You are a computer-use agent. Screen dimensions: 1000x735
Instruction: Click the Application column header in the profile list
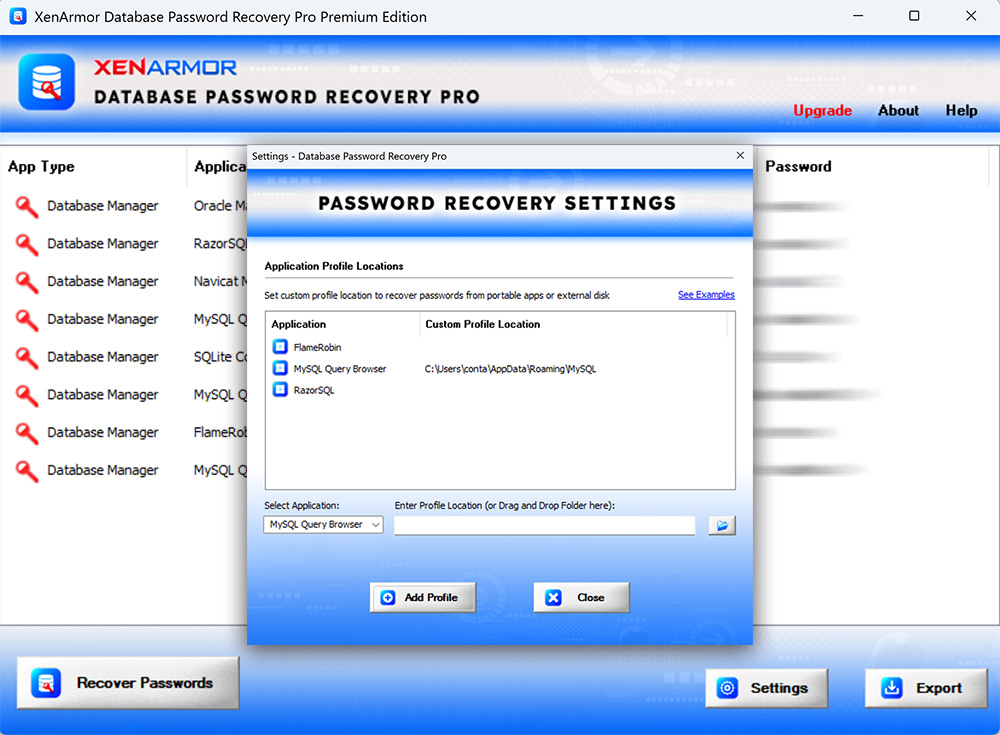[298, 324]
